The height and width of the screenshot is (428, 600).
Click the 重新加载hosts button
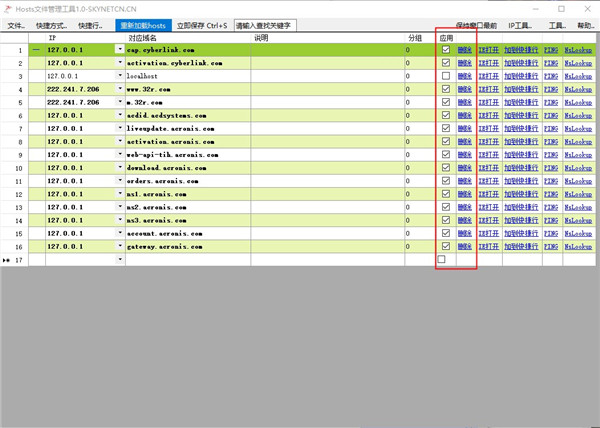click(x=141, y=25)
